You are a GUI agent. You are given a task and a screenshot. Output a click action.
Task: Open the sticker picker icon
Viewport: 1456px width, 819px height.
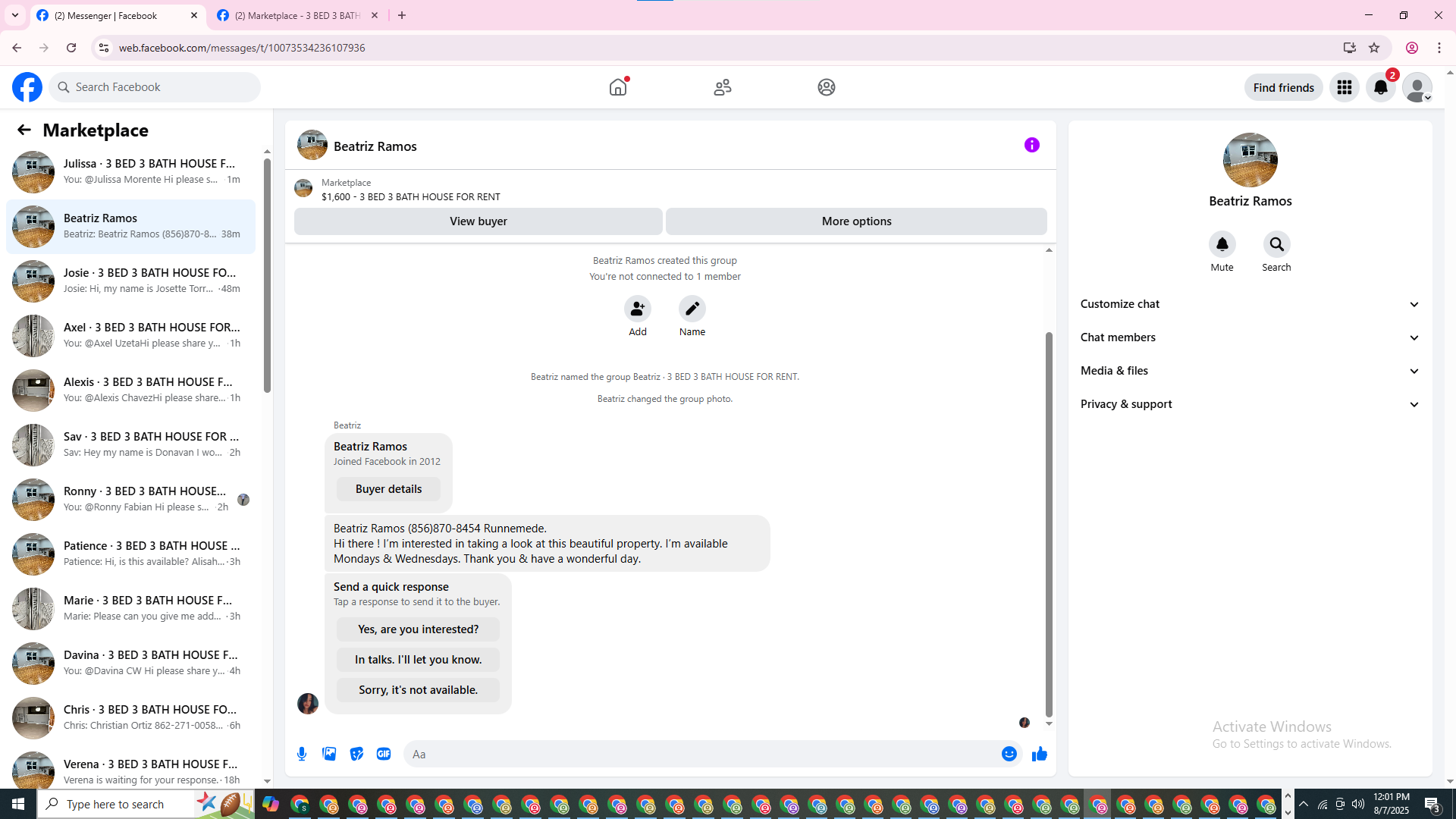[x=356, y=754]
